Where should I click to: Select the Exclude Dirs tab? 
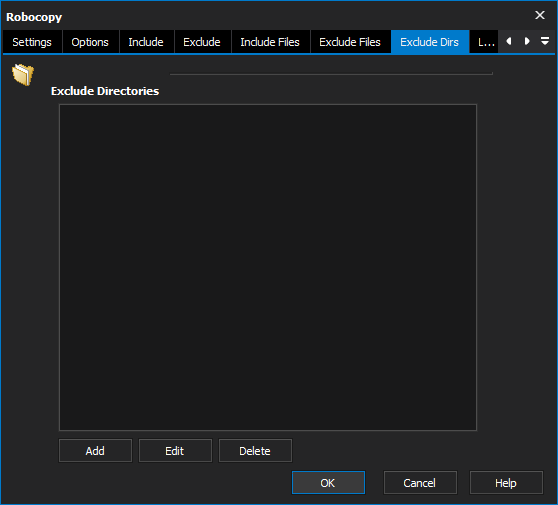tap(430, 42)
